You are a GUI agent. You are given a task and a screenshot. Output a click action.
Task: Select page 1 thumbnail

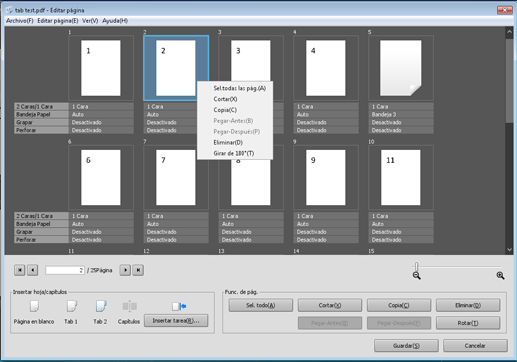(101, 68)
